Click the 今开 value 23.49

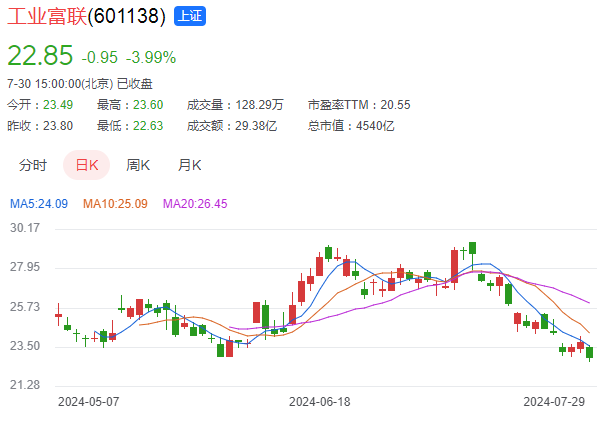click(x=58, y=105)
